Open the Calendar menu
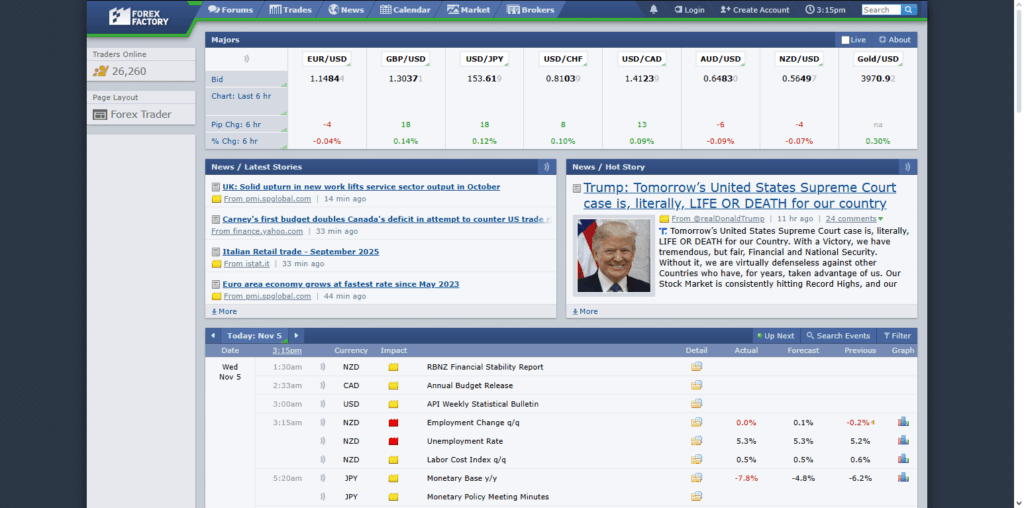The height and width of the screenshot is (508, 1024). (406, 10)
